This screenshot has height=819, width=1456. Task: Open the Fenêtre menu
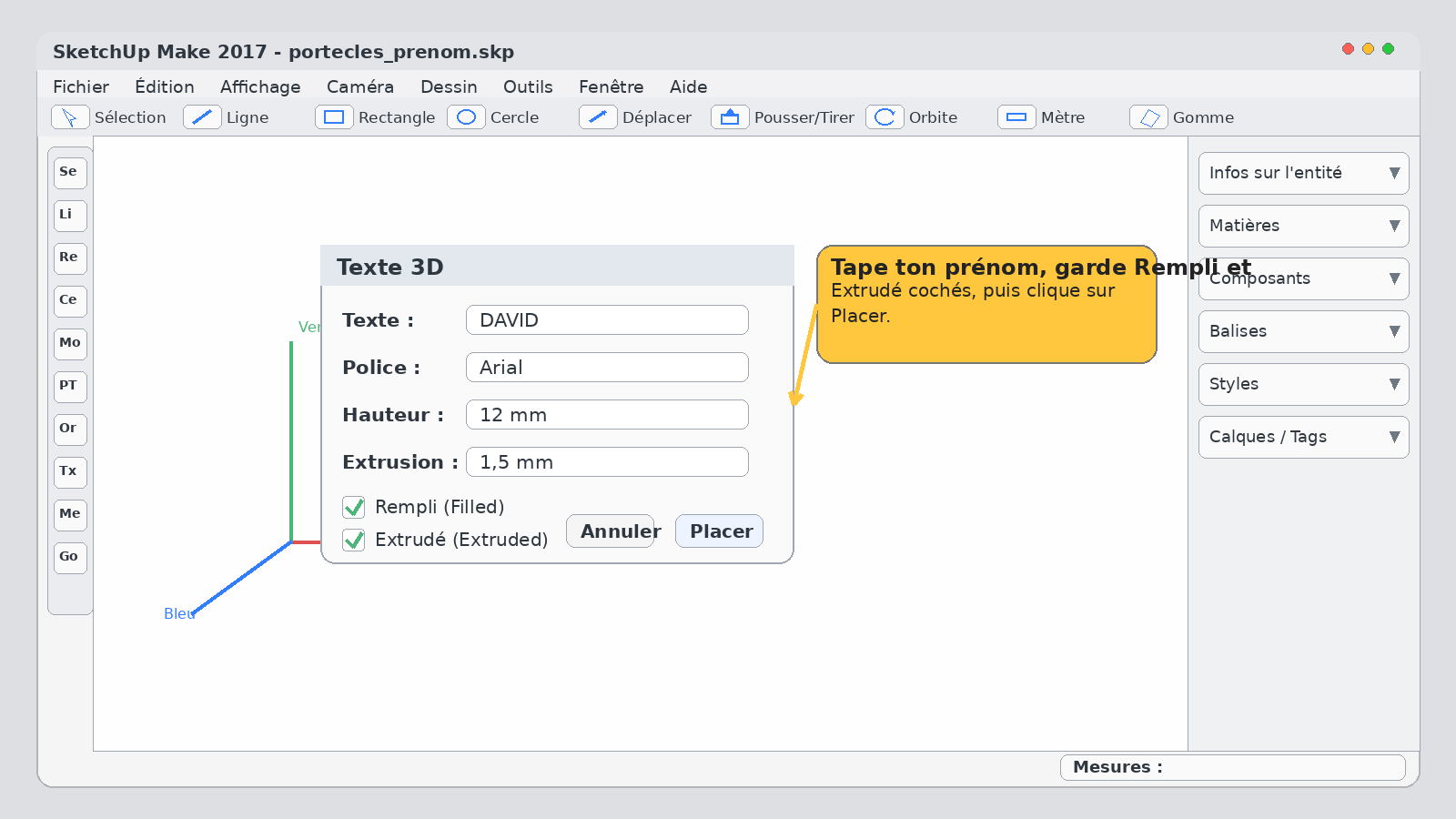pyautogui.click(x=612, y=86)
